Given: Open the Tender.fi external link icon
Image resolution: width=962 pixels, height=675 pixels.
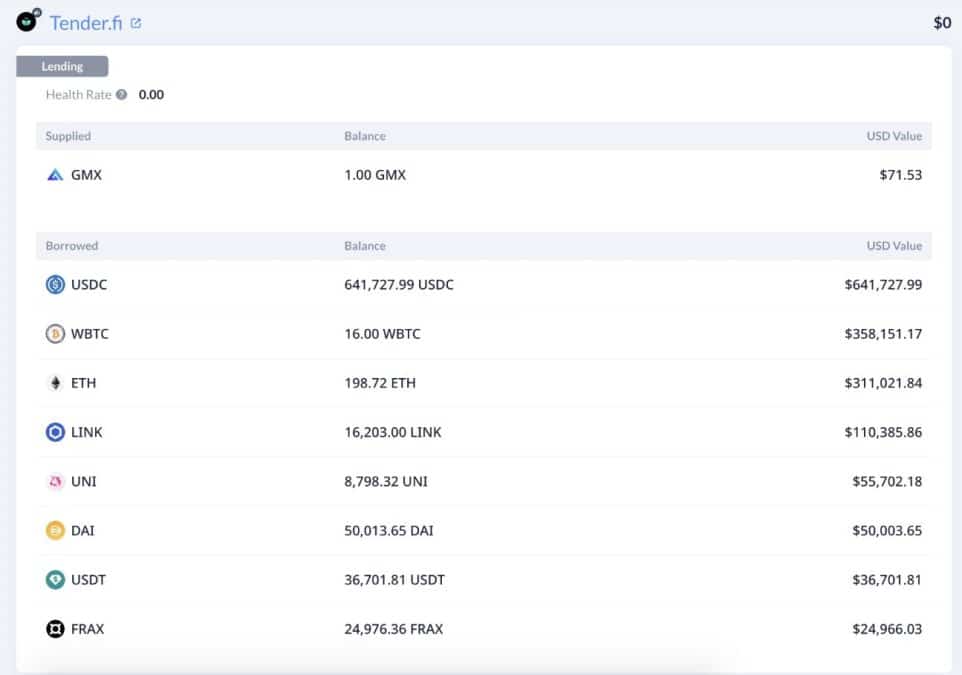Looking at the screenshot, I should click(136, 23).
